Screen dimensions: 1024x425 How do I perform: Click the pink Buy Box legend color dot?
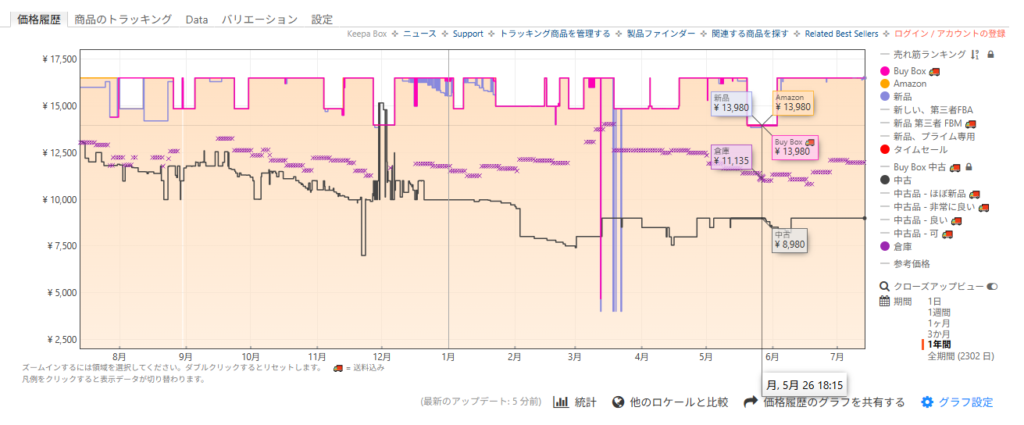(884, 72)
